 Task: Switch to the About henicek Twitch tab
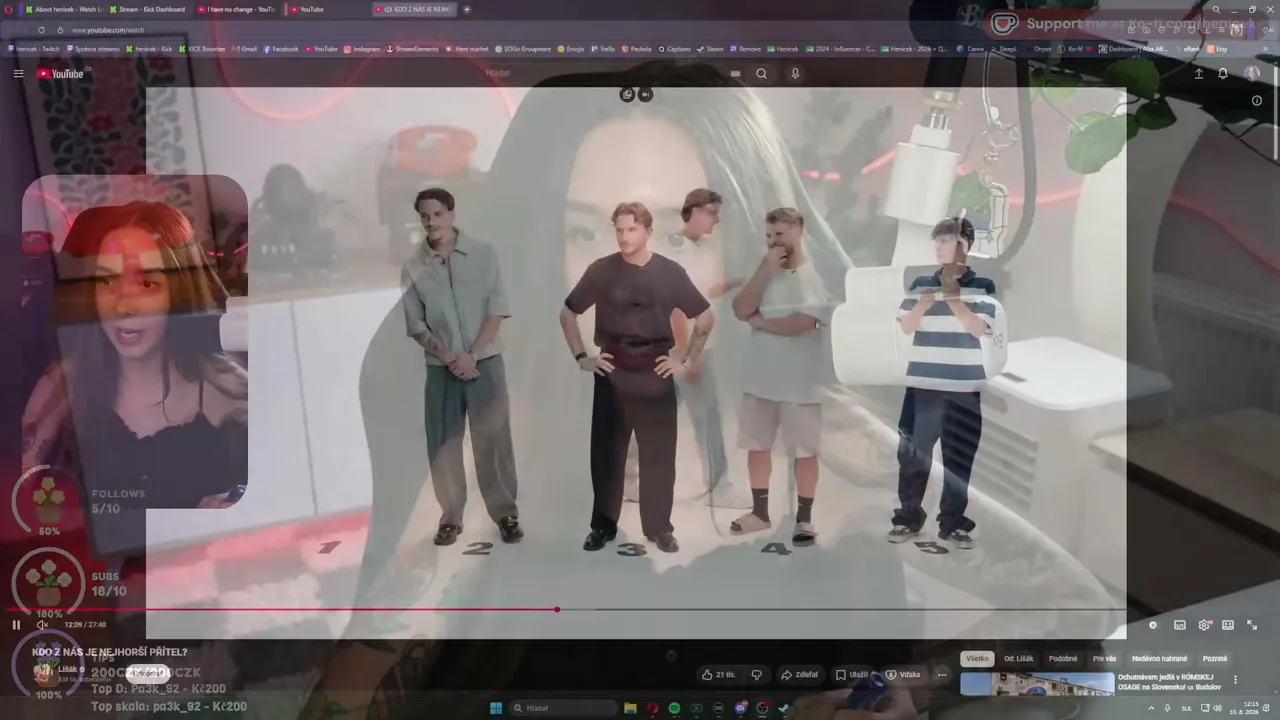(x=62, y=9)
